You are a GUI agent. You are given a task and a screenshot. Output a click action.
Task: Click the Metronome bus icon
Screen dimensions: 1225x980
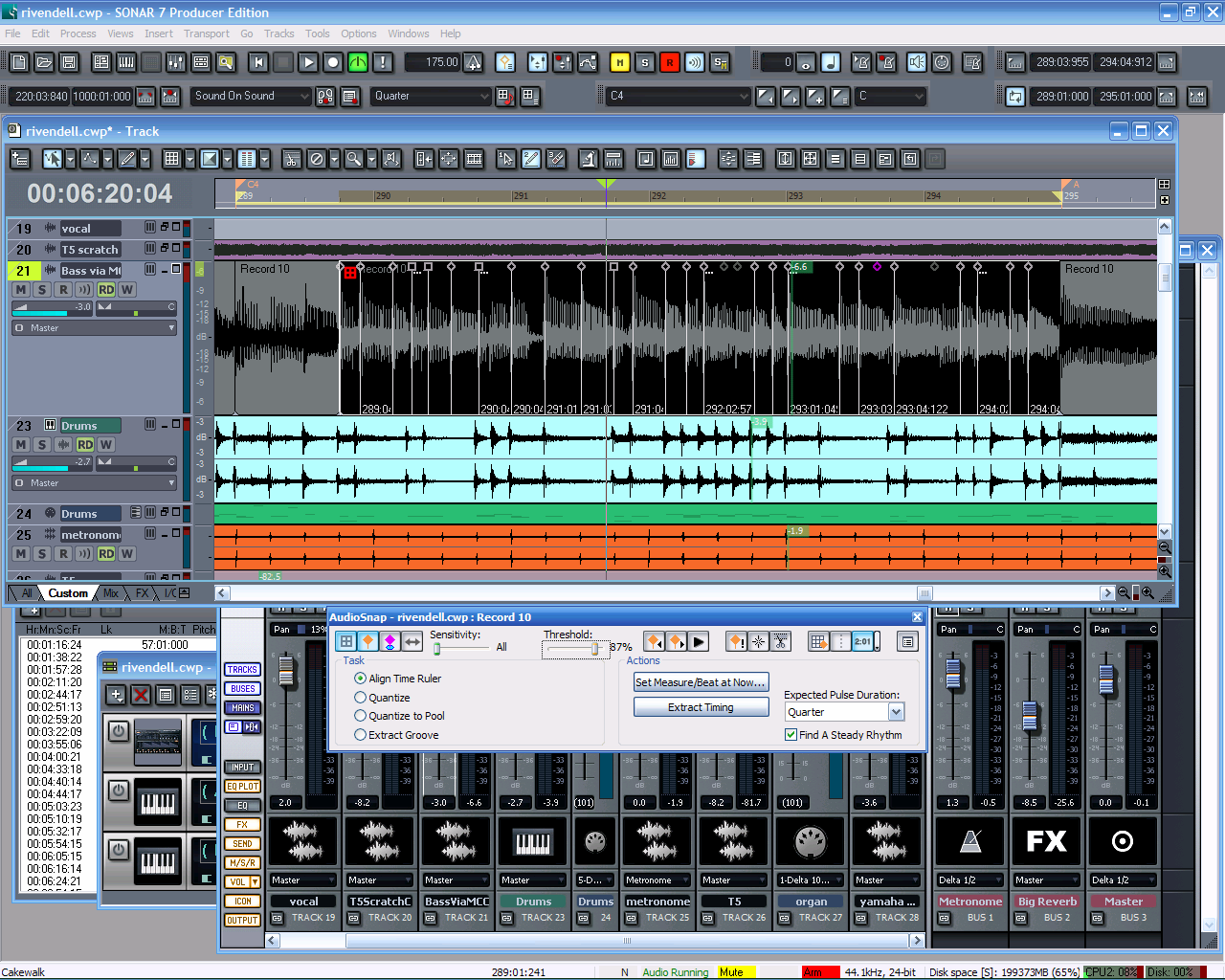click(x=970, y=842)
